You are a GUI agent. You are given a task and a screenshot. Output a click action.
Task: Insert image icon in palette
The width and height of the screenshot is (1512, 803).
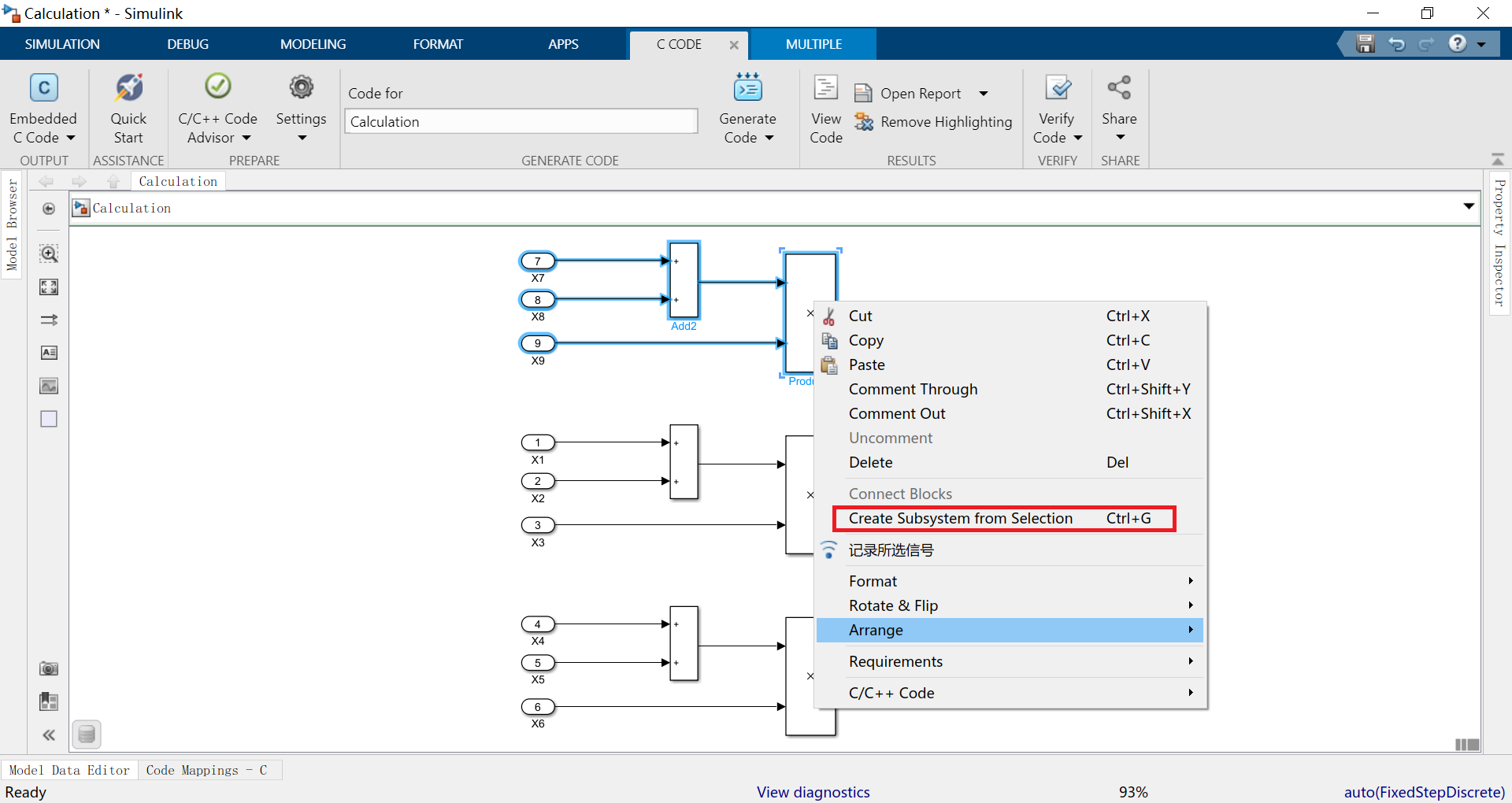49,386
